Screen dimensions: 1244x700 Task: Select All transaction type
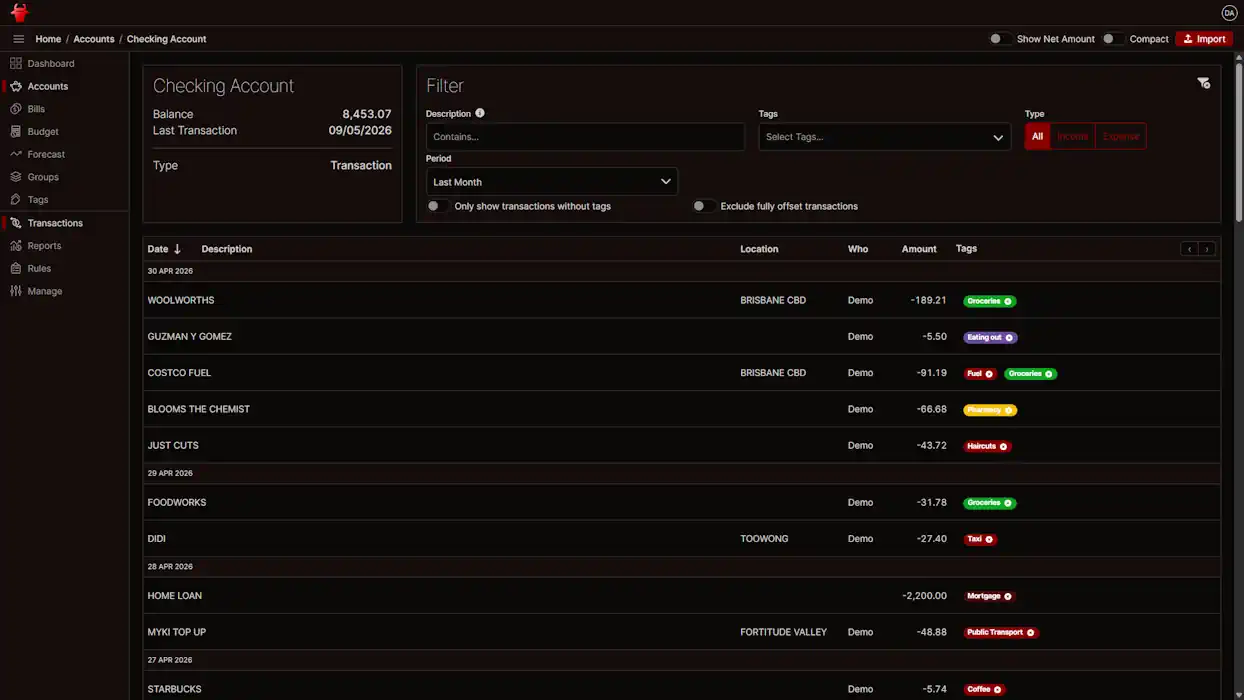coord(1037,137)
